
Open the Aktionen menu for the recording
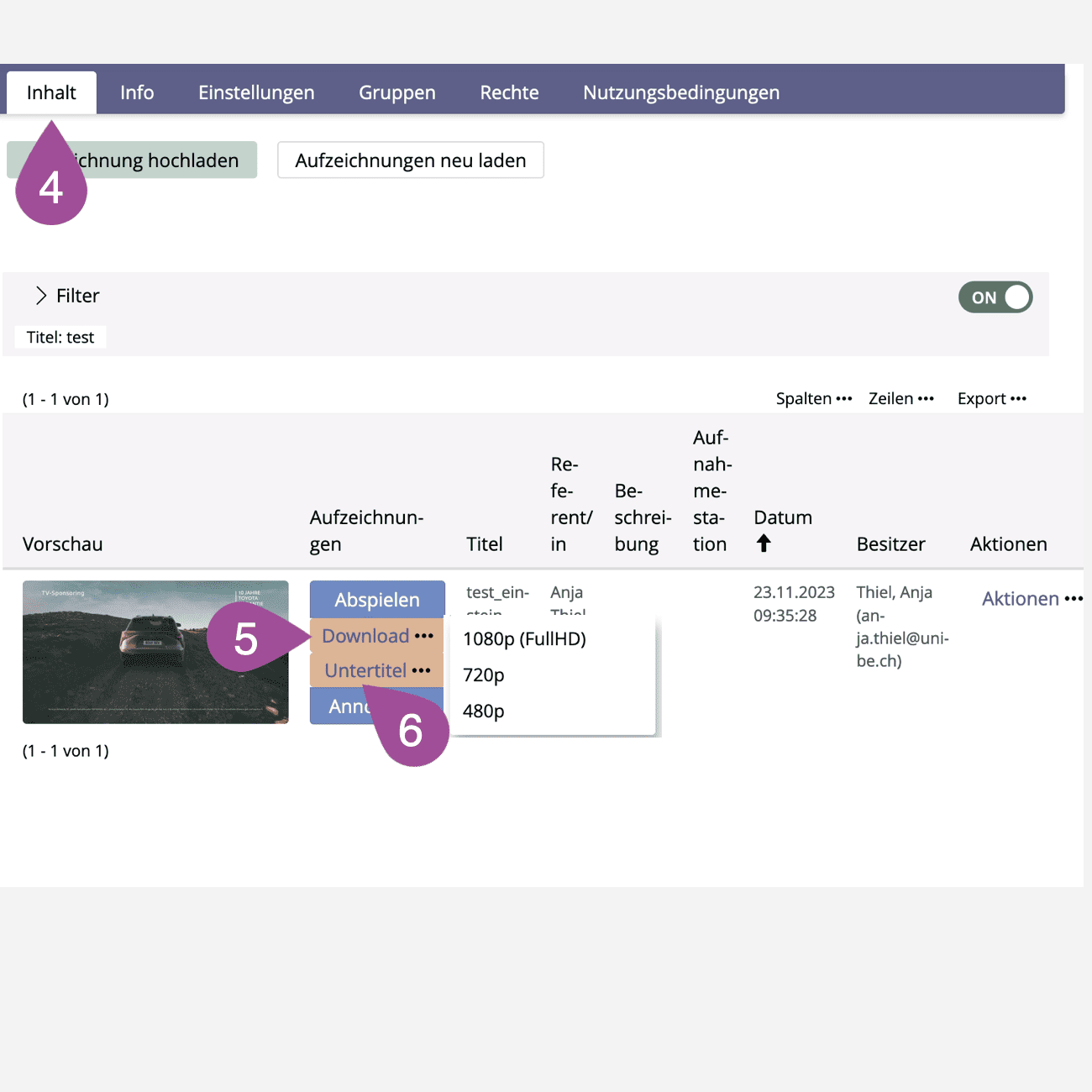click(x=1032, y=599)
